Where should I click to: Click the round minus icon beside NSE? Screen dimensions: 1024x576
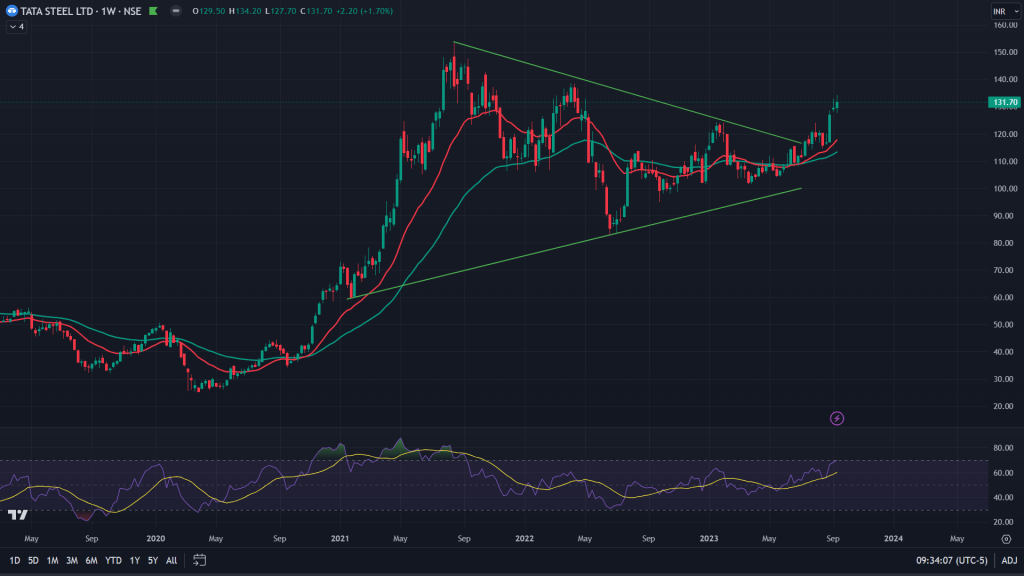pyautogui.click(x=176, y=11)
